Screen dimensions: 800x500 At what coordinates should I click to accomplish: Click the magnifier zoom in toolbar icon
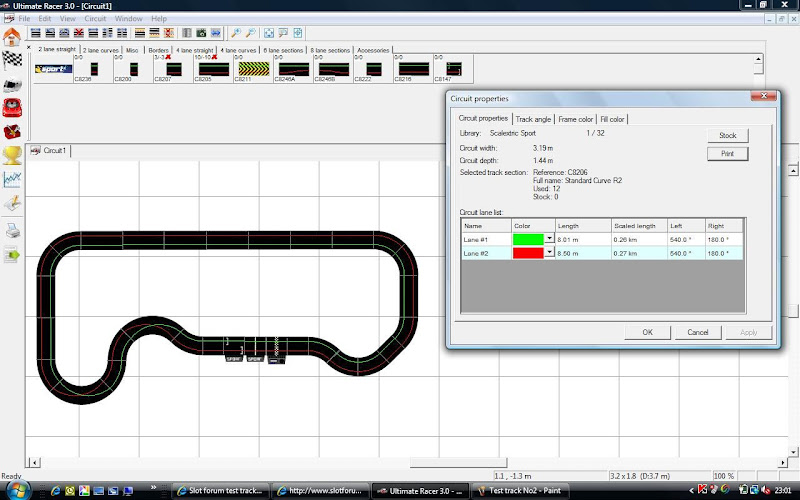click(235, 33)
